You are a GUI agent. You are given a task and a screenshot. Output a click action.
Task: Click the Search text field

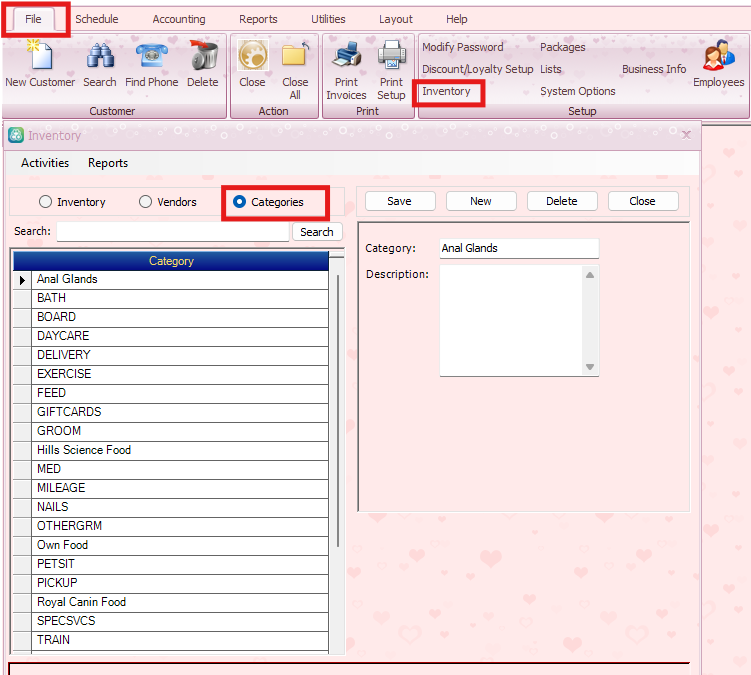coord(172,232)
